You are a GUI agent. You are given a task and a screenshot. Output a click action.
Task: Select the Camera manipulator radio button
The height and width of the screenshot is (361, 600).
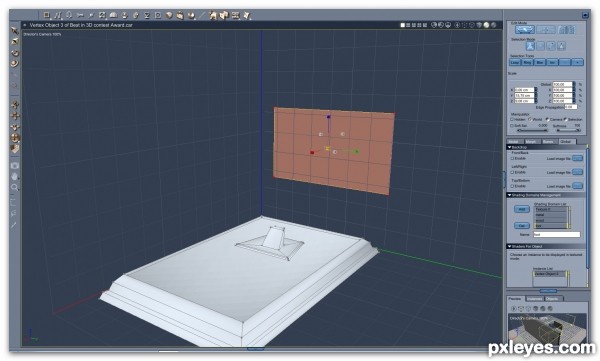pos(547,119)
